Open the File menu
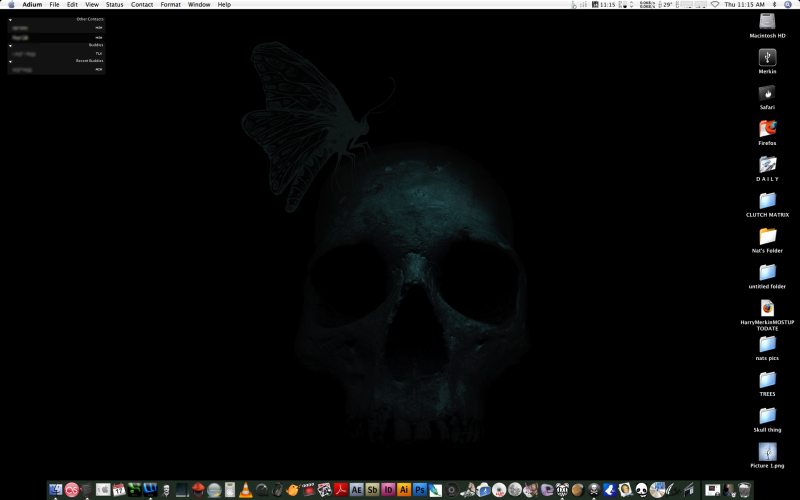 (x=54, y=4)
